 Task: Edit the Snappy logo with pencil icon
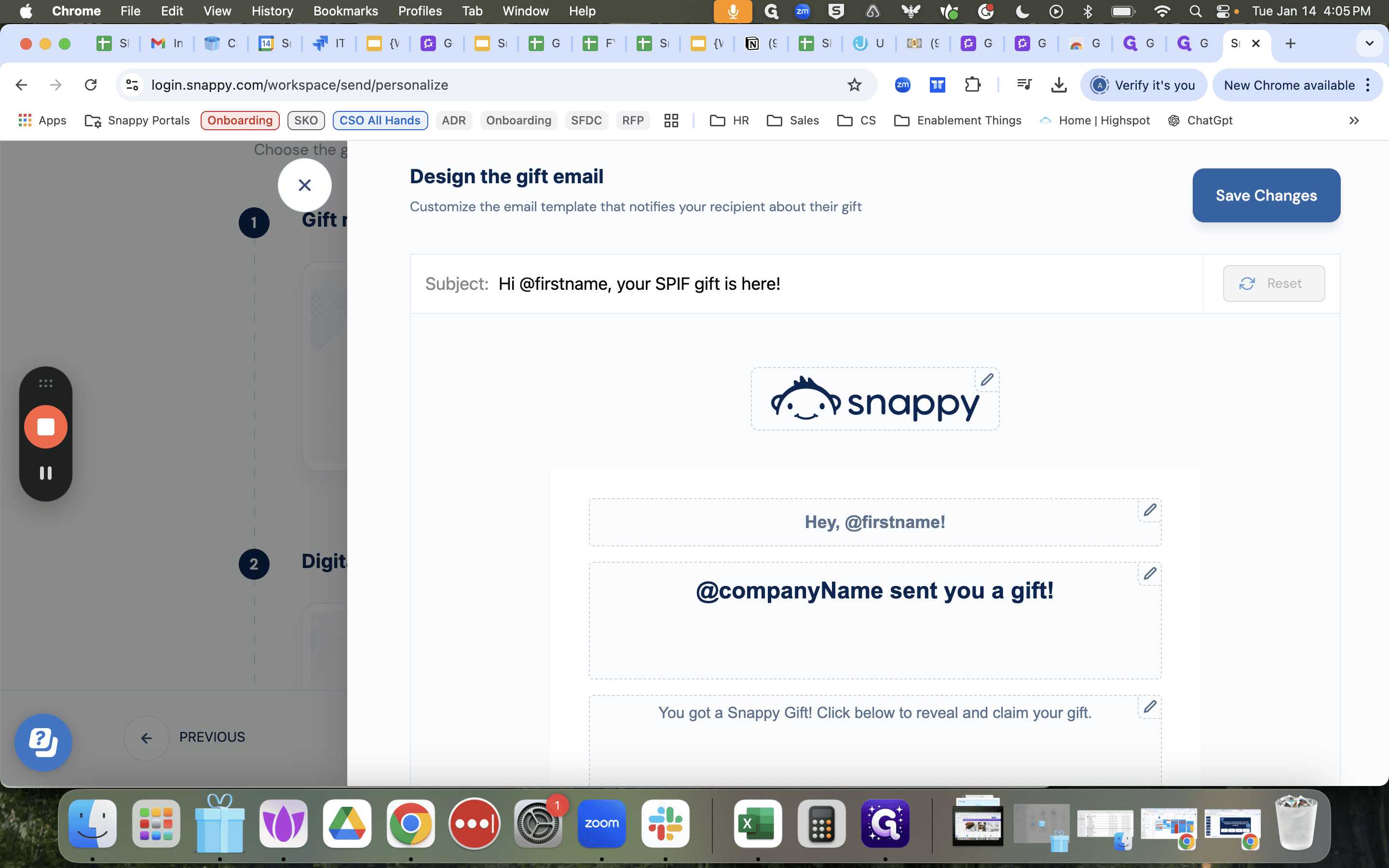click(987, 380)
